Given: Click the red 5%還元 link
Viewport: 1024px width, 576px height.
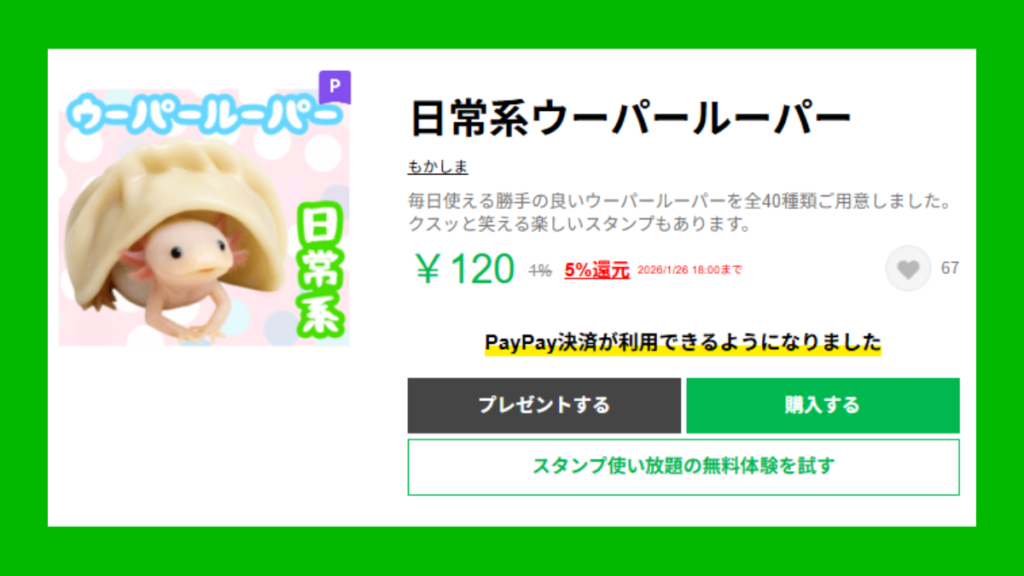Looking at the screenshot, I should 597,270.
